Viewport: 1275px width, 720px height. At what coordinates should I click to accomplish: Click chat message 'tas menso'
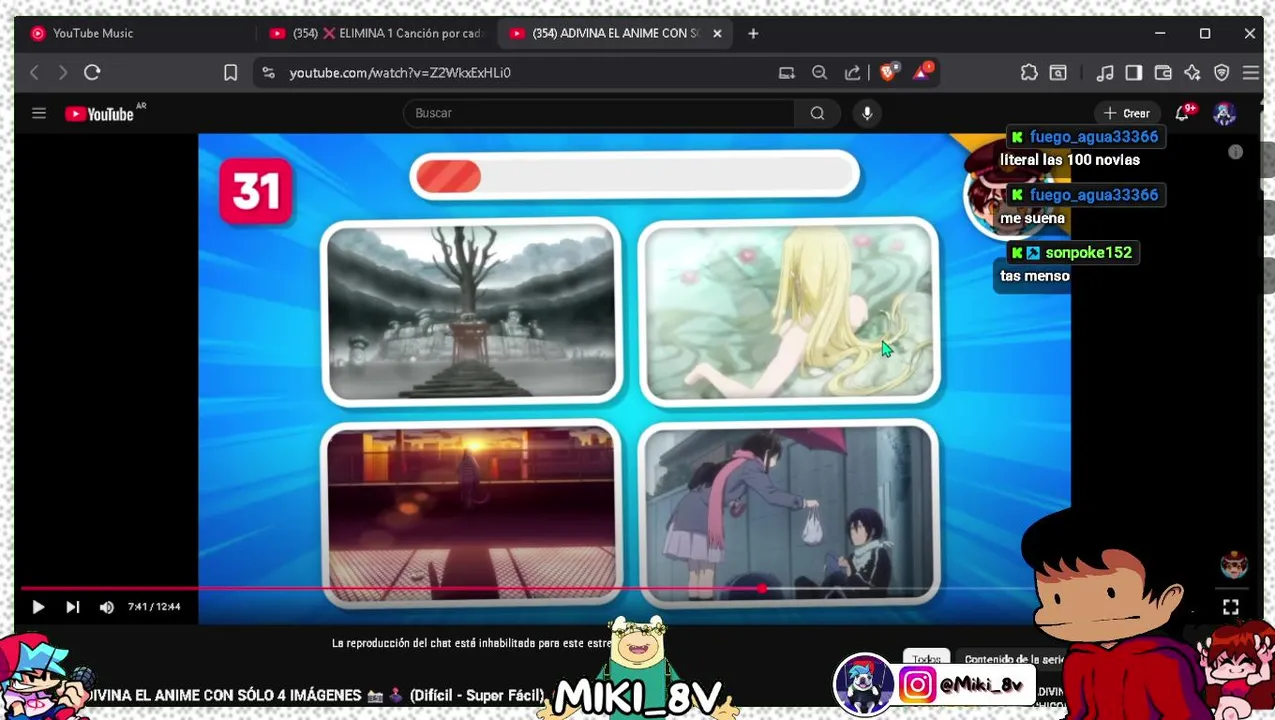click(x=1035, y=276)
